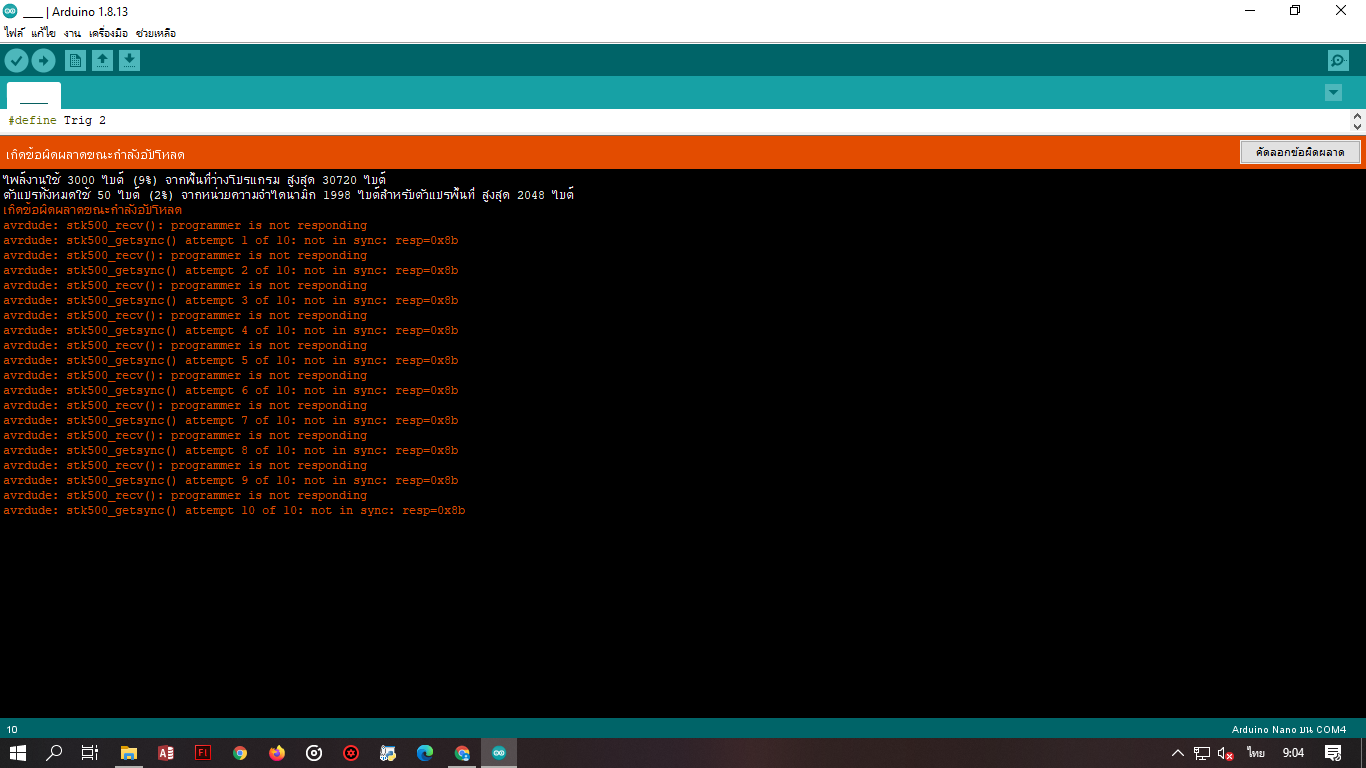Open Adobe Flash from taskbar
Image resolution: width=1366 pixels, height=768 pixels.
click(x=203, y=753)
